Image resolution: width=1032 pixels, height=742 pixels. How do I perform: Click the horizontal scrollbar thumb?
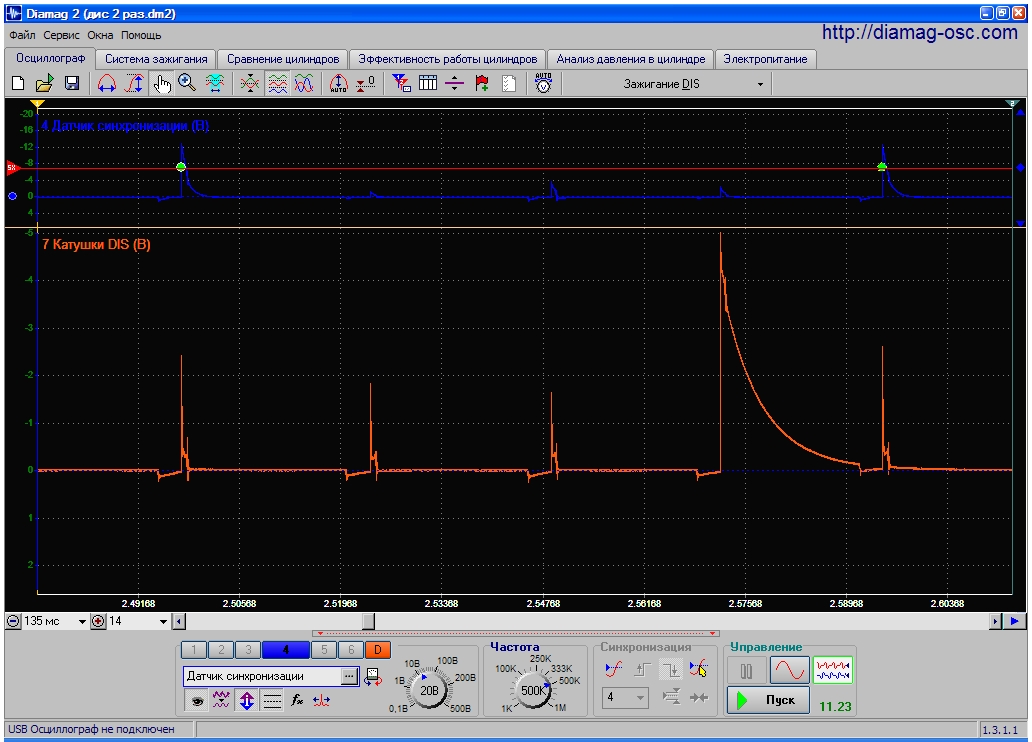click(369, 621)
